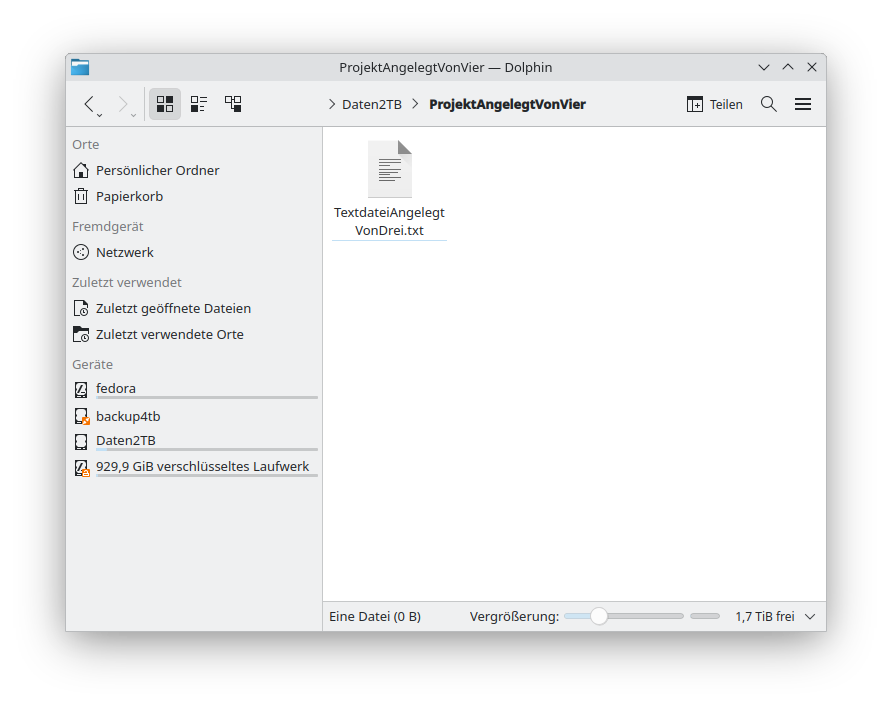Screen dimensions: 892x709
Task: Click Eine Datei (0 B) status text
Action: click(375, 616)
